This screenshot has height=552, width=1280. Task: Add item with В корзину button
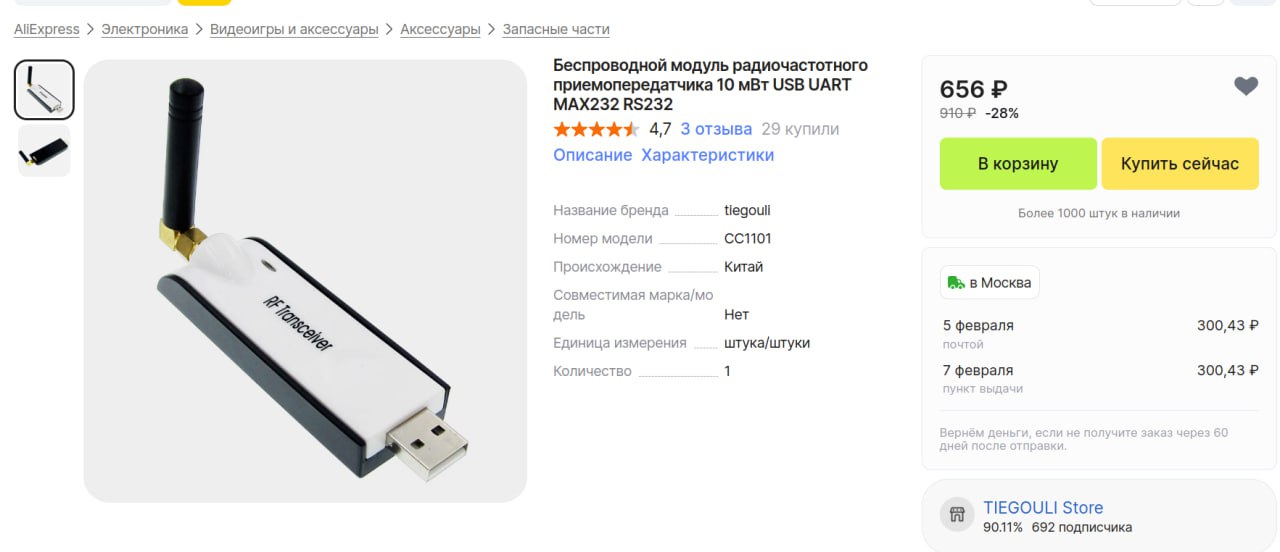pyautogui.click(x=1018, y=164)
